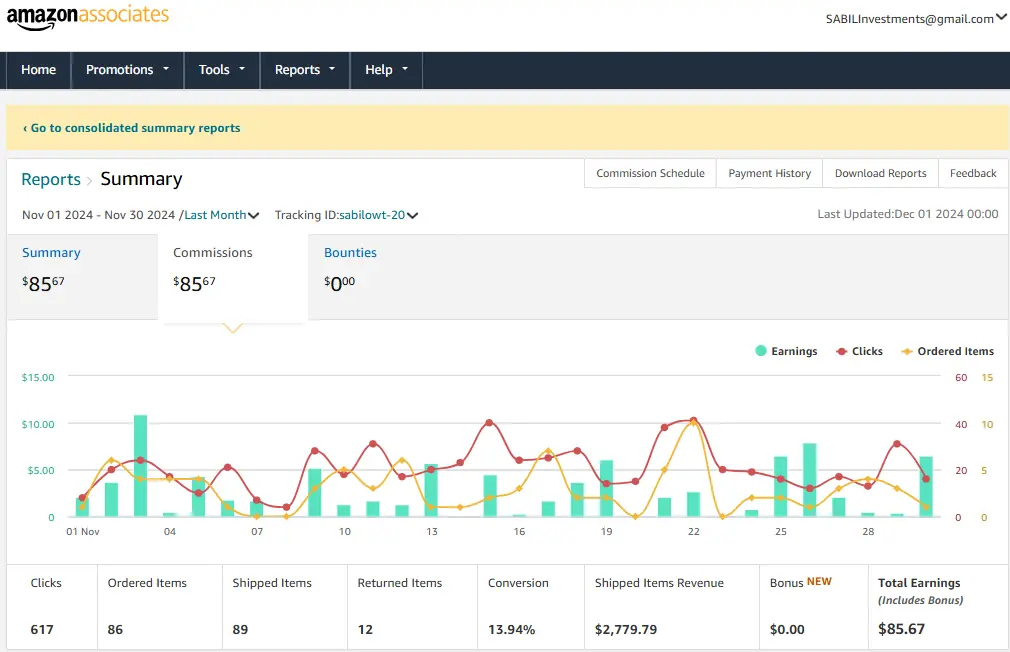Click the Reports breadcrumb link
Image resolution: width=1010 pixels, height=652 pixels.
51,179
